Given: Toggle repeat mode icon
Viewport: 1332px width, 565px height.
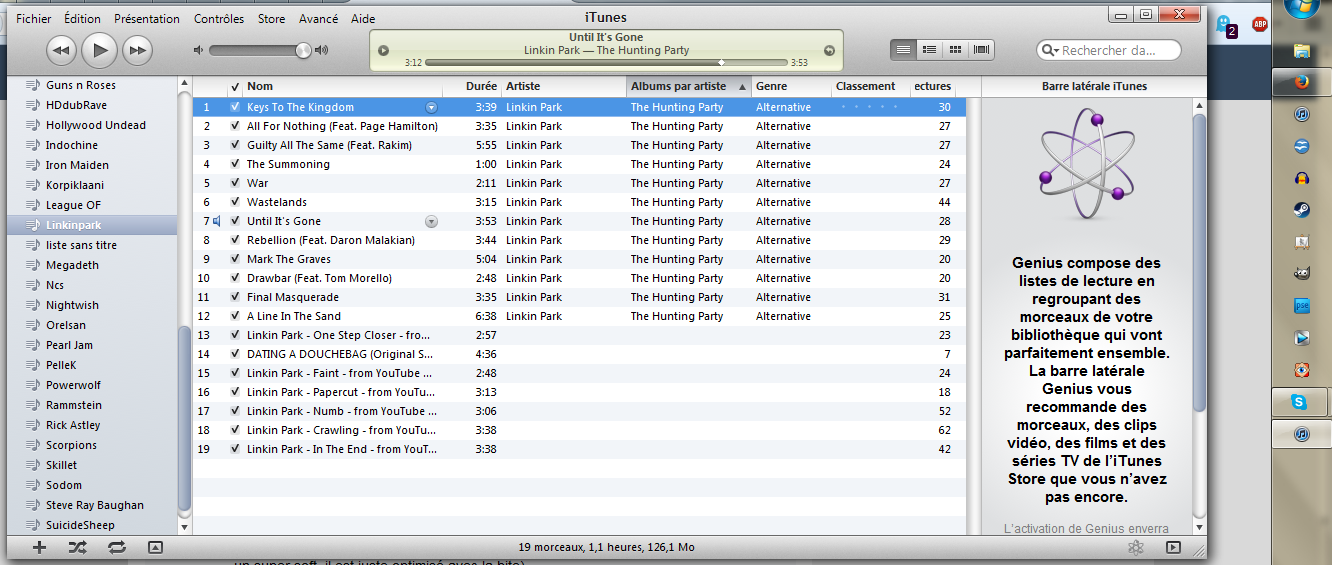Looking at the screenshot, I should [x=117, y=547].
